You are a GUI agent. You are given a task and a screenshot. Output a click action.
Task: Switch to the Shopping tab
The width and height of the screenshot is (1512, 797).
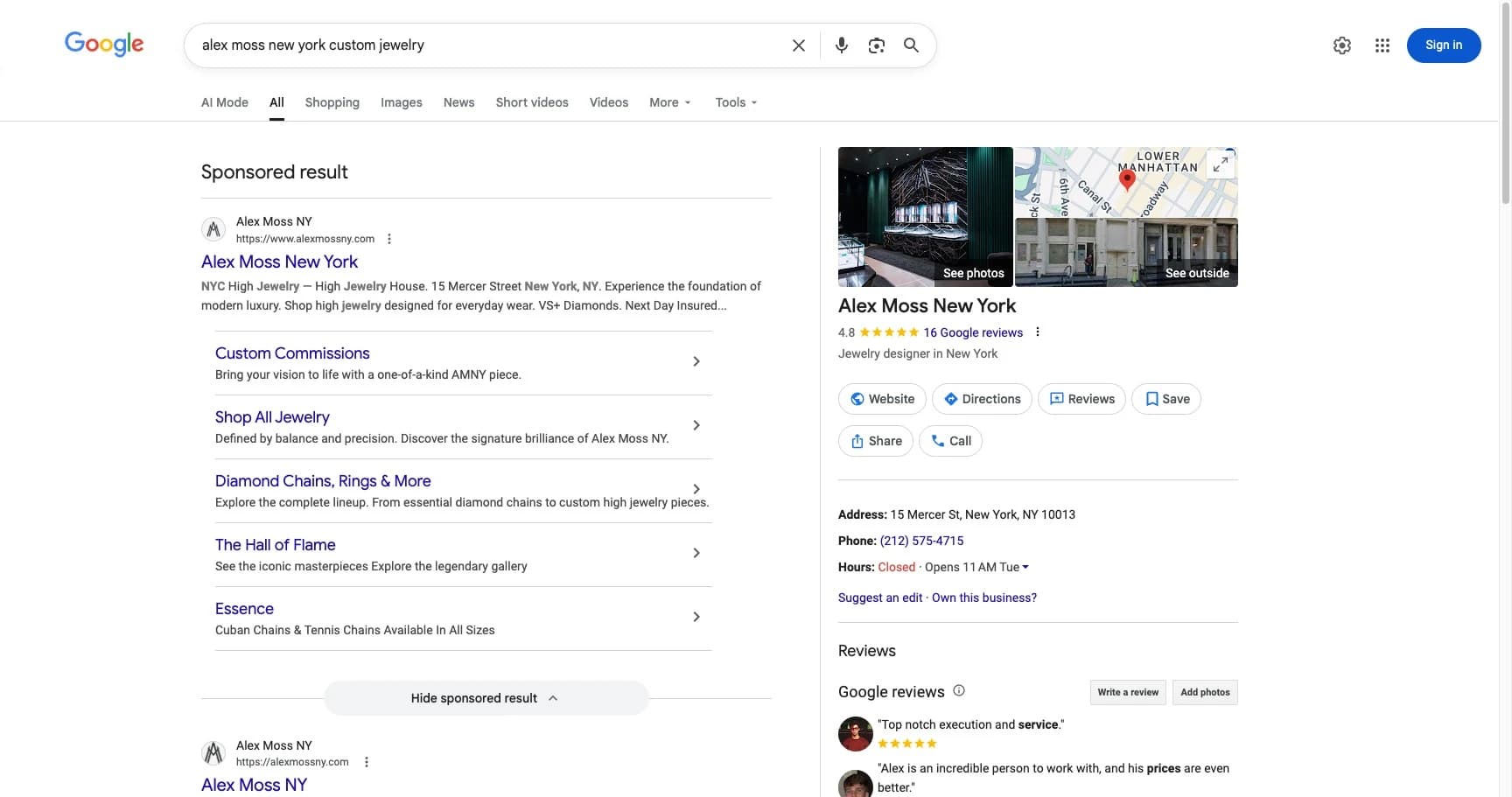[x=332, y=102]
